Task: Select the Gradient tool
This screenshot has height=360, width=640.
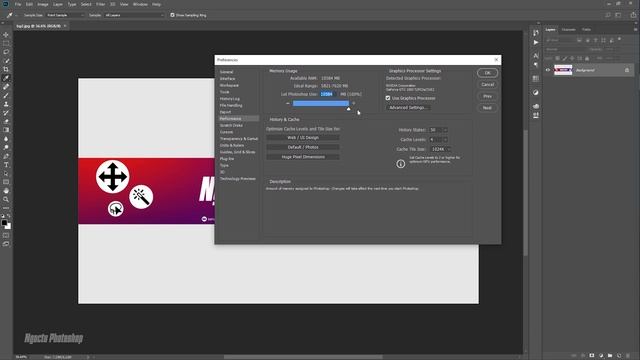Action: click(6, 130)
